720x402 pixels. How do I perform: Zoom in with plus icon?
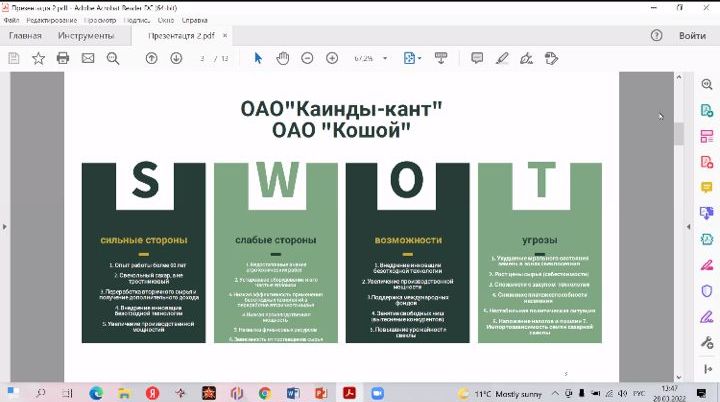pyautogui.click(x=332, y=58)
